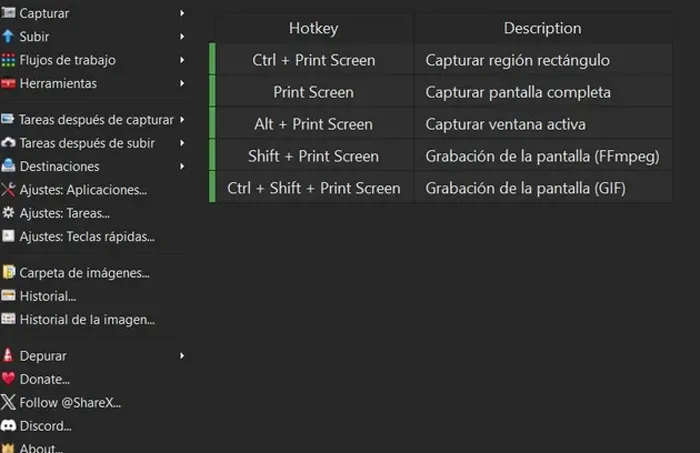Click the Carpeta de imágenes folder icon
700x453 pixels.
pos(8,272)
